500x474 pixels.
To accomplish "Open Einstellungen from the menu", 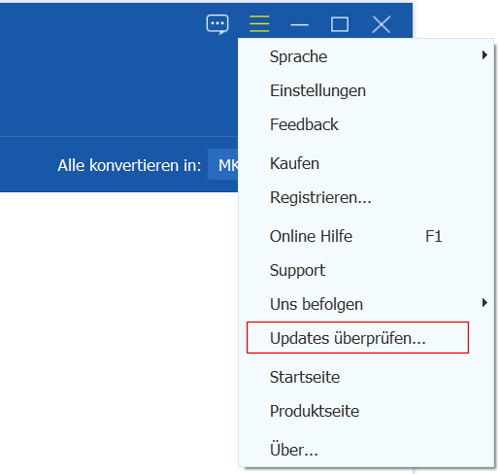I will 366,90.
